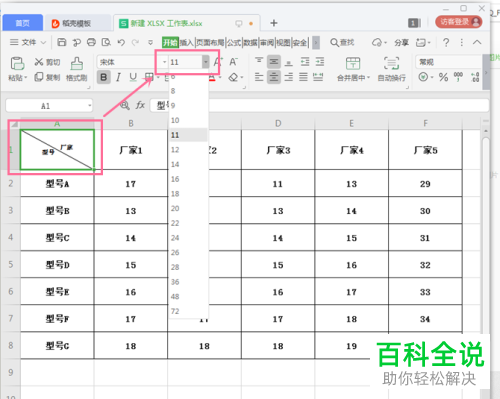500x399 pixels.
Task: Show more ribbon tabs with right chevron
Action: [x=316, y=42]
